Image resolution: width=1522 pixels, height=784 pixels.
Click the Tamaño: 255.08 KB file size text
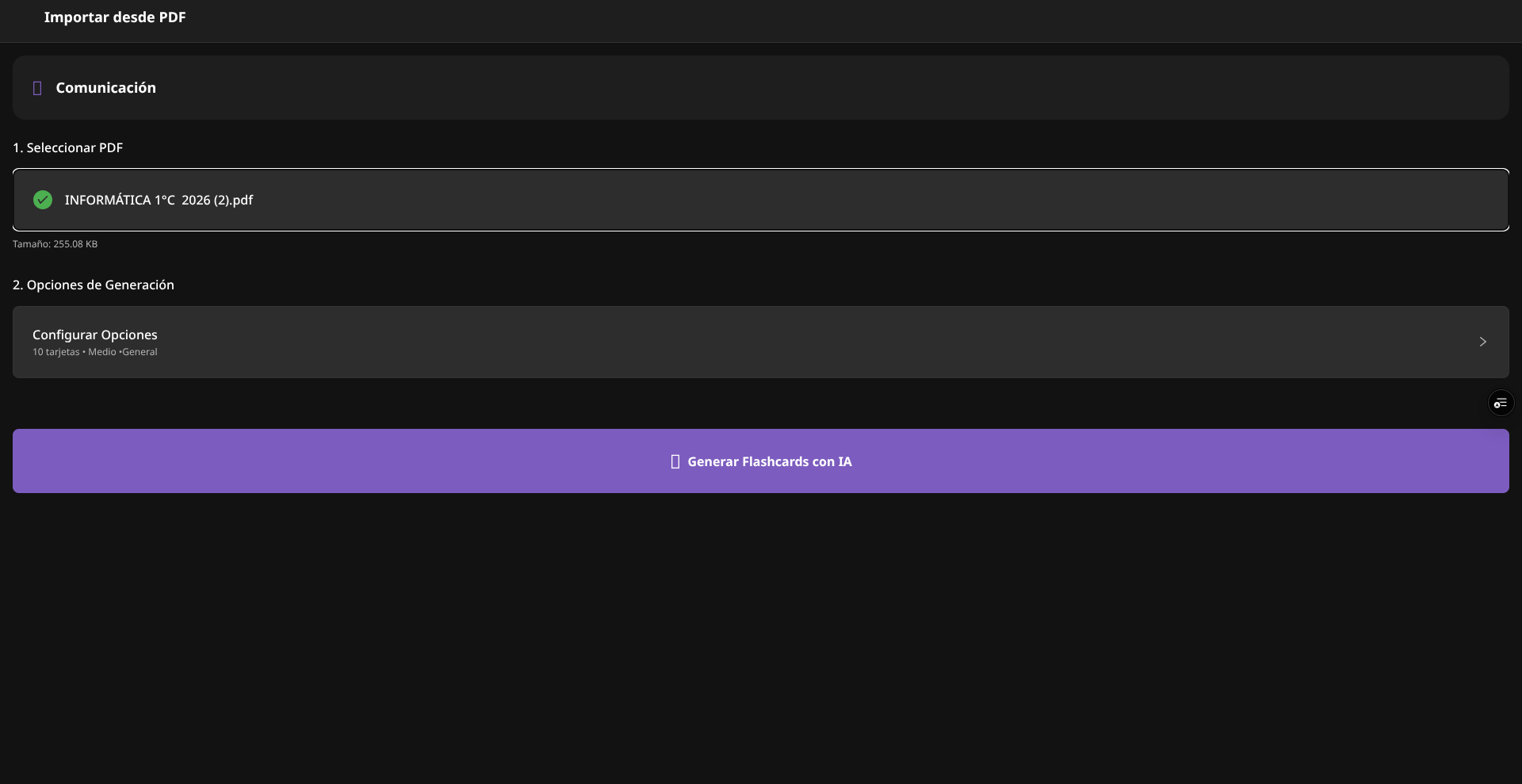tap(55, 244)
